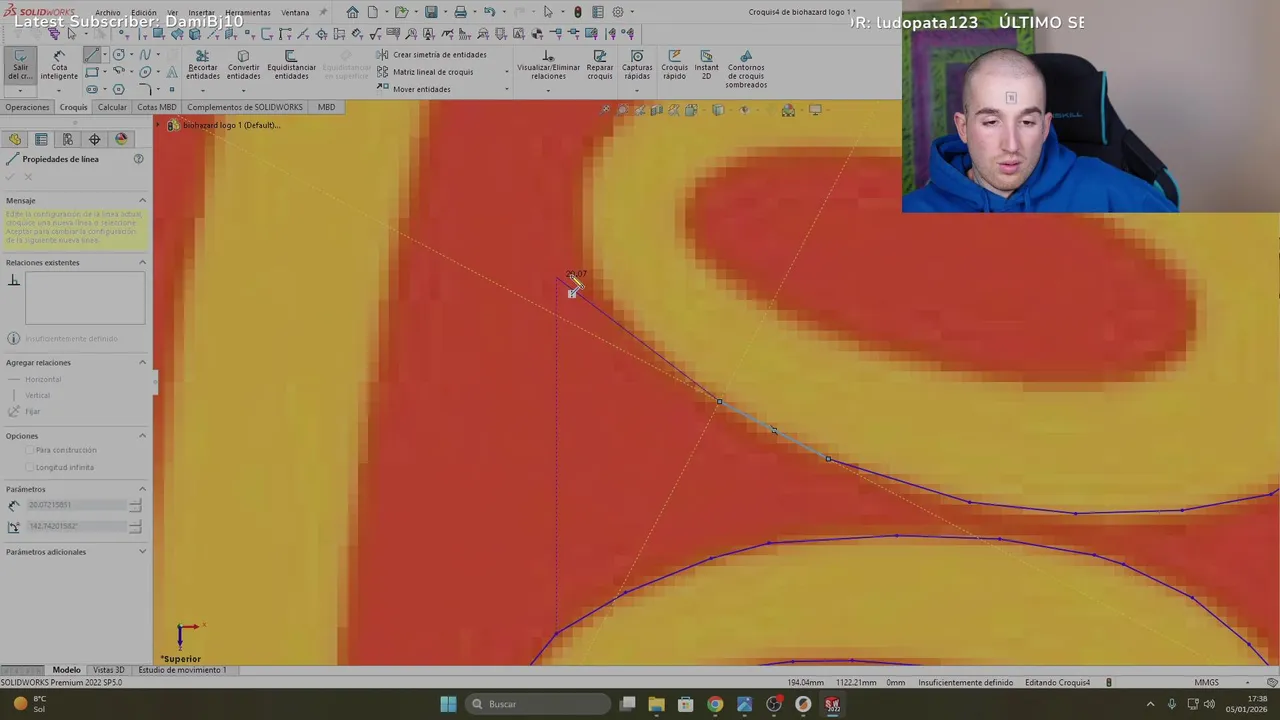The height and width of the screenshot is (720, 1280).
Task: Toggle Para construcción checkbox
Action: (x=30, y=450)
